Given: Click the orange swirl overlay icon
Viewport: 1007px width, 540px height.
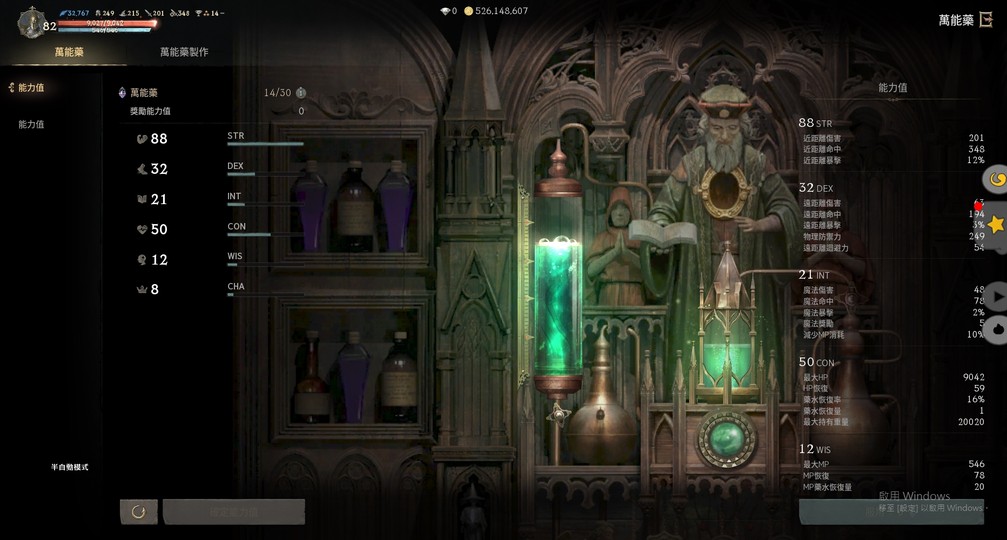Looking at the screenshot, I should (996, 179).
